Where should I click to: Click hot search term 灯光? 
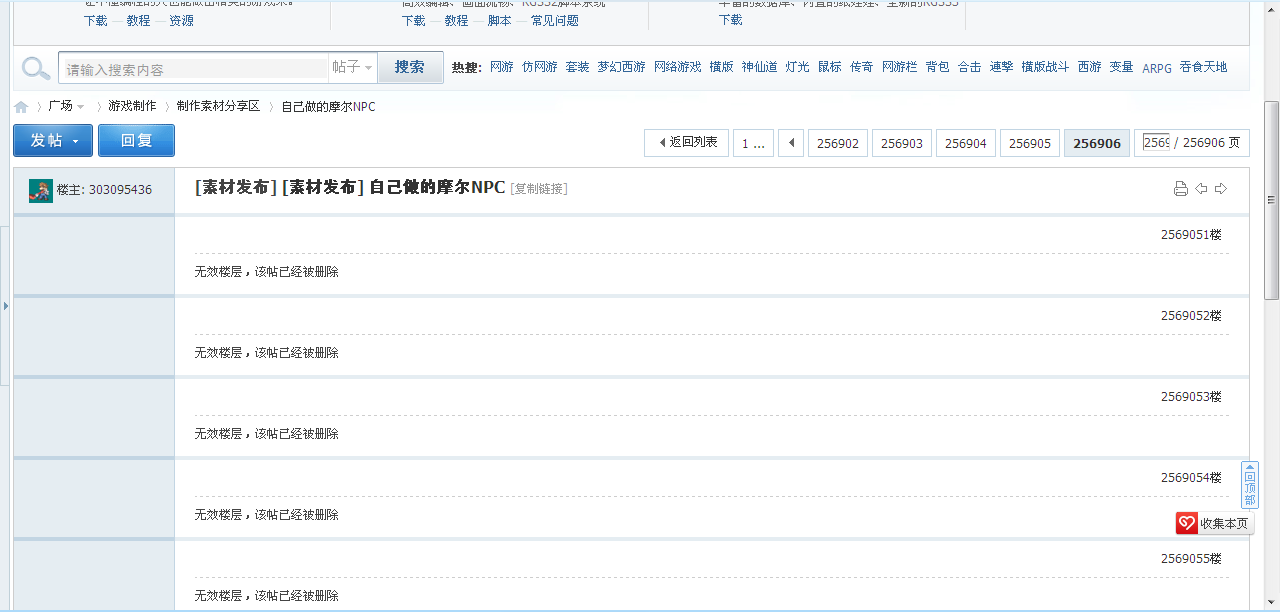coord(798,67)
